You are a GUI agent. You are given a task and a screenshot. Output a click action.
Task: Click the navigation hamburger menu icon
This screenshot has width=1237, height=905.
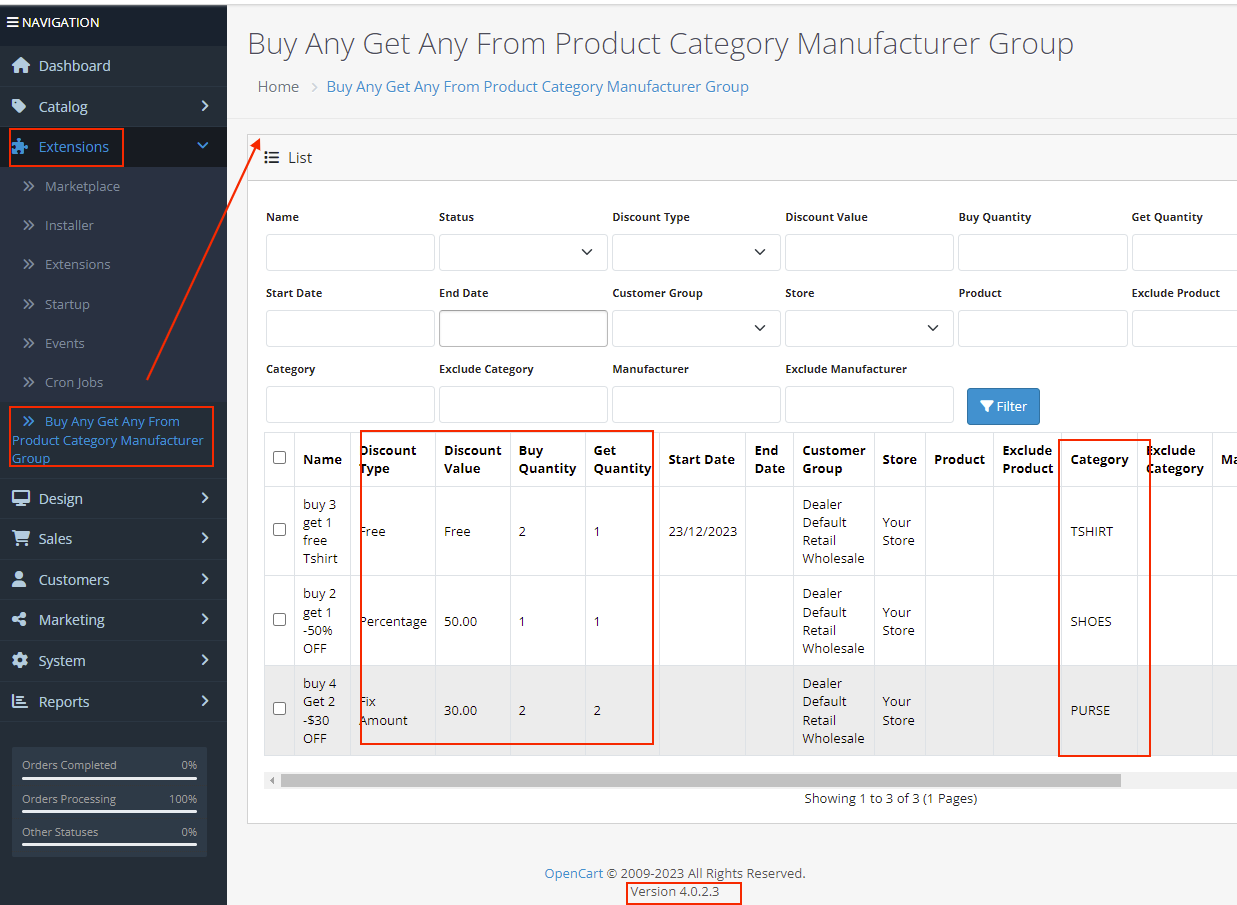(x=13, y=22)
